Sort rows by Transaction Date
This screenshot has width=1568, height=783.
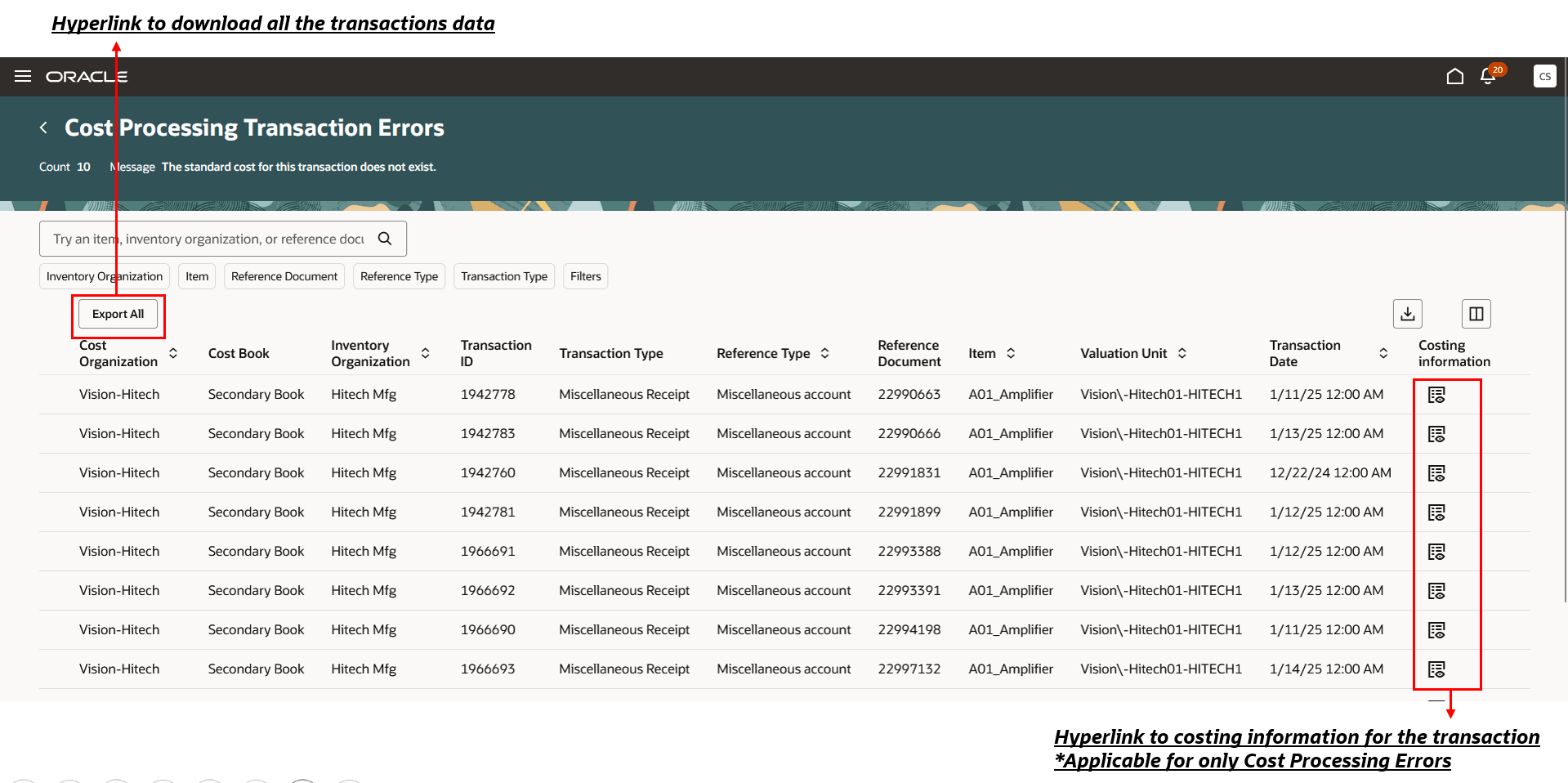click(x=1383, y=353)
